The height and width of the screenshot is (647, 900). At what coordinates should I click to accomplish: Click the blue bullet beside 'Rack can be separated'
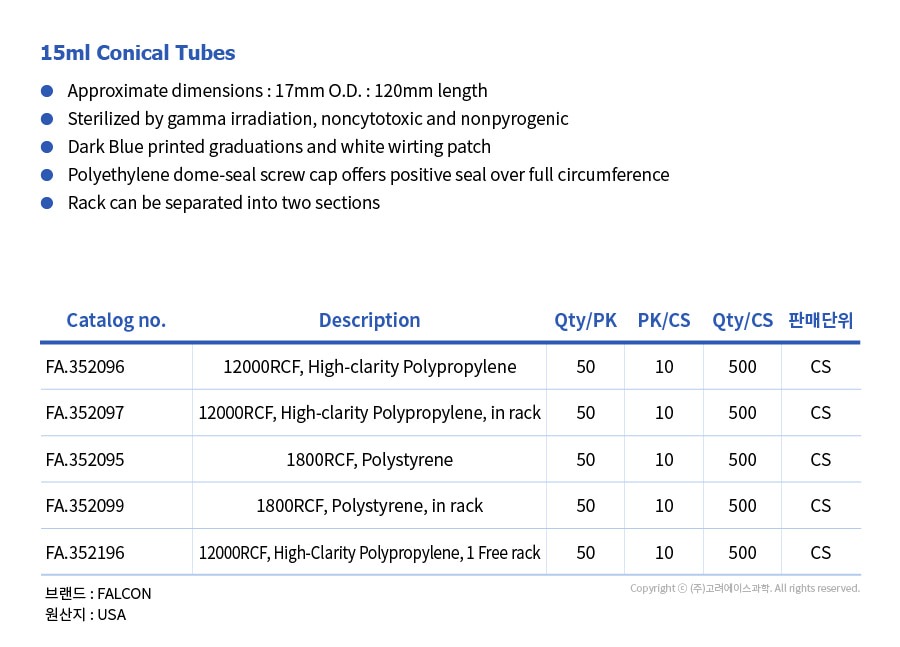click(x=46, y=203)
